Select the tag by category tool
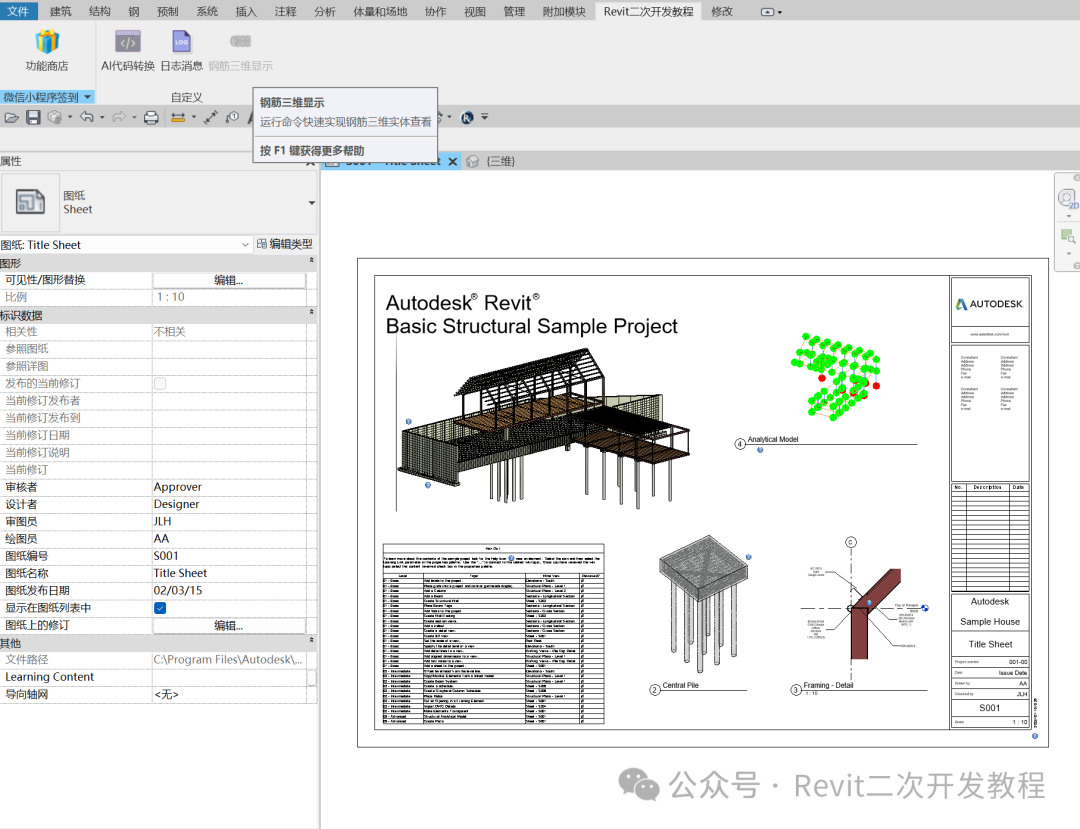1080x829 pixels. pos(232,118)
